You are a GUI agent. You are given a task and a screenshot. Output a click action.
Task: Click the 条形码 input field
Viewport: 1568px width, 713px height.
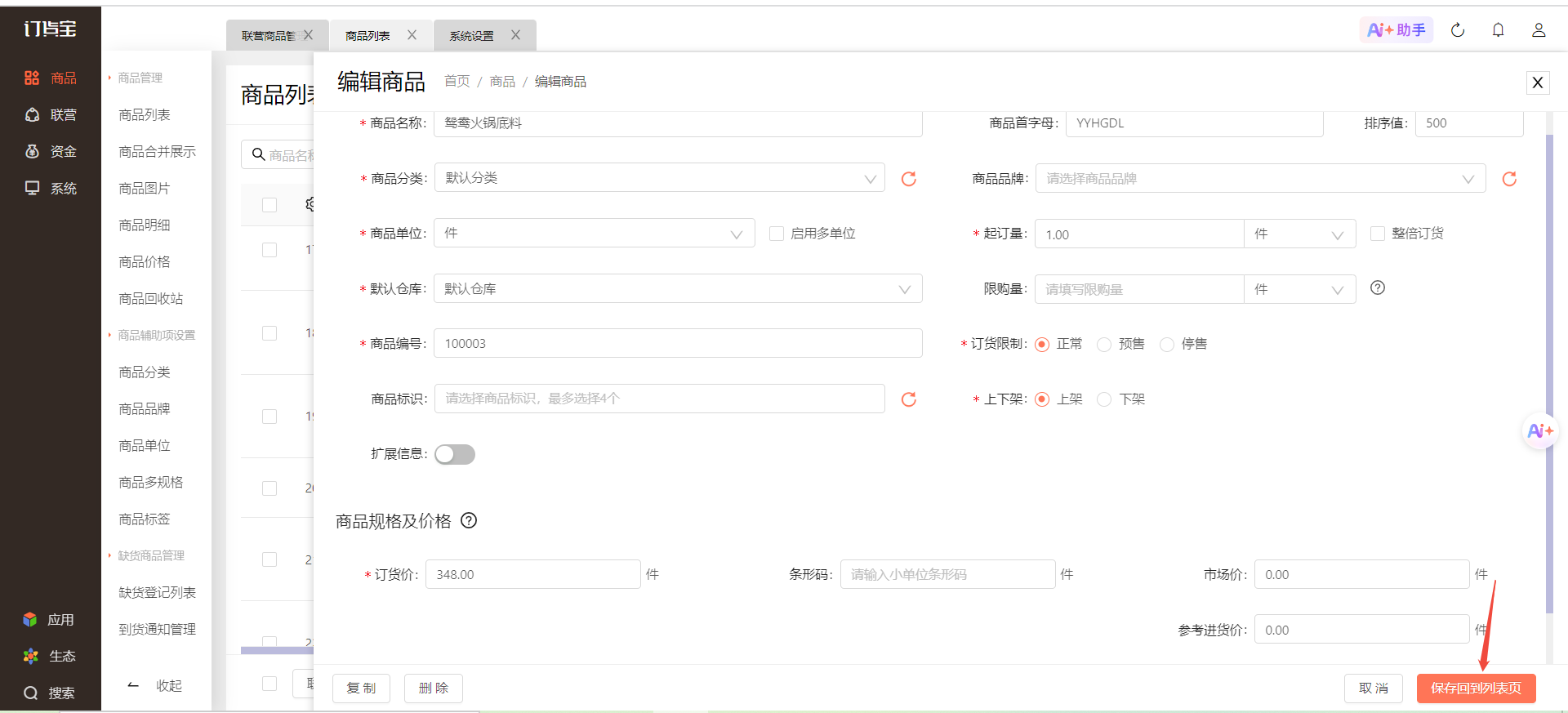point(947,574)
